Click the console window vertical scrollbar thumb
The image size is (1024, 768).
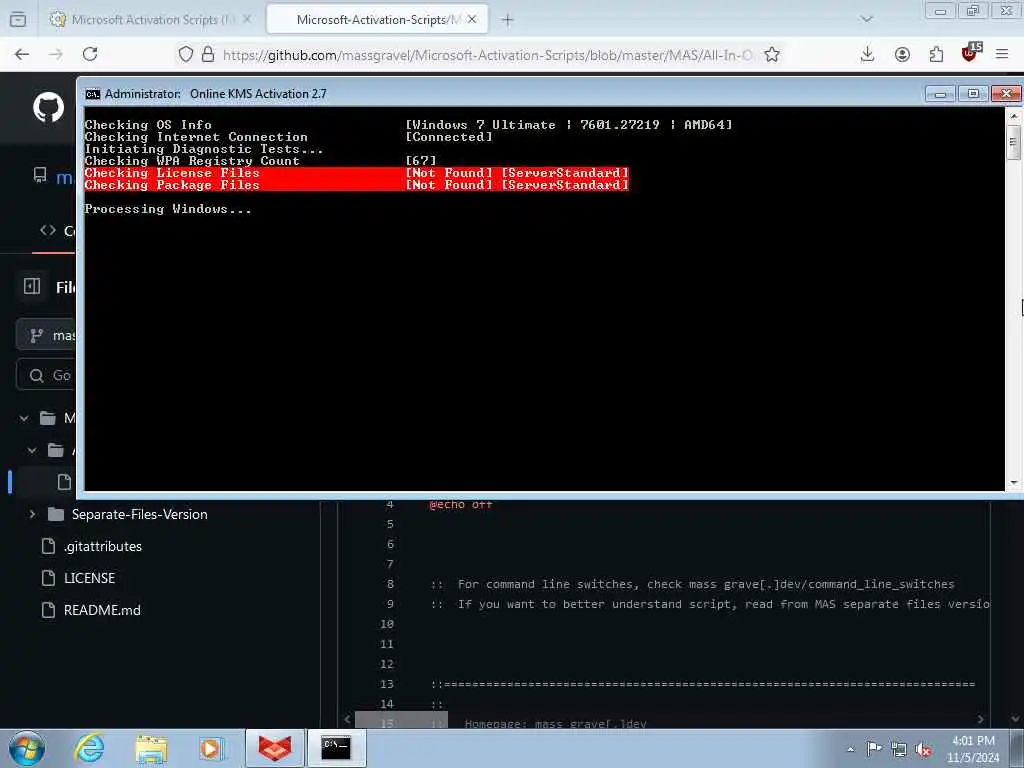coord(1014,143)
